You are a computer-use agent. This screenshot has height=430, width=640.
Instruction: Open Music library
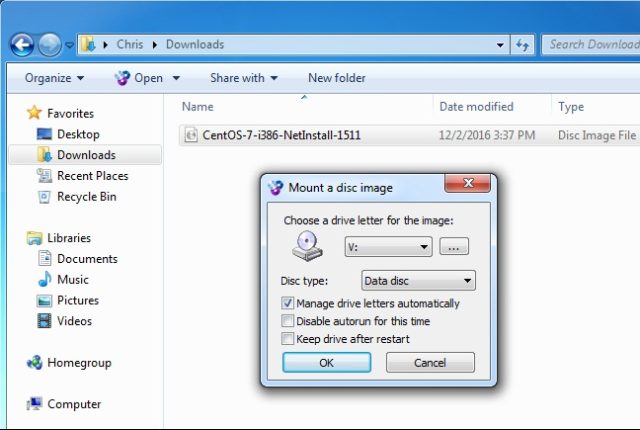tap(73, 279)
